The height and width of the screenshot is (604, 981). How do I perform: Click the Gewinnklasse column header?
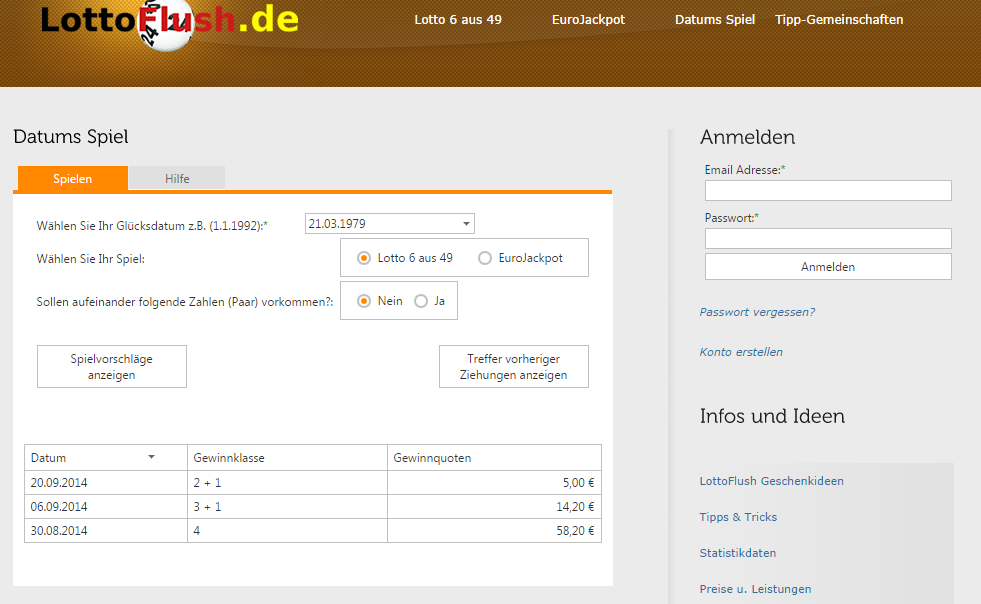[287, 458]
